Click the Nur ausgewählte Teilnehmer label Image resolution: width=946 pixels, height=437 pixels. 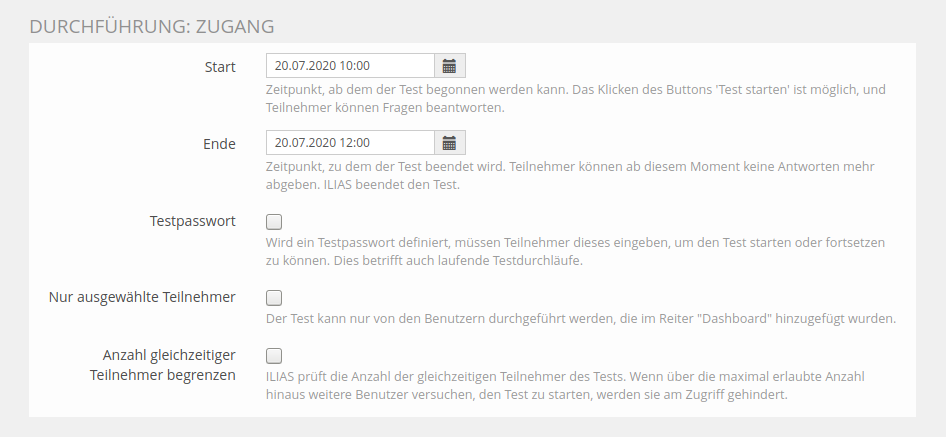point(142,297)
